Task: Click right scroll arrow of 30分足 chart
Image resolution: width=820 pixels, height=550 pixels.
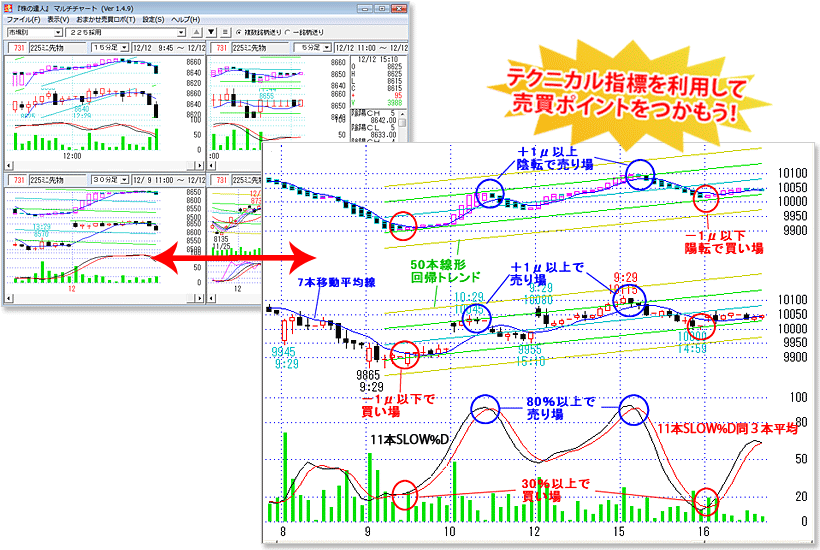Action: [x=201, y=298]
